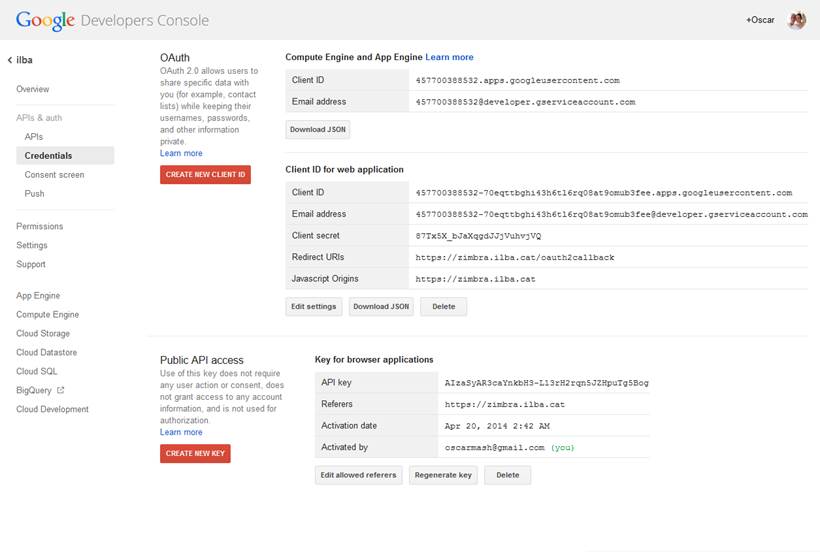Open the Overview page in sidebar
820x552 pixels.
32,89
